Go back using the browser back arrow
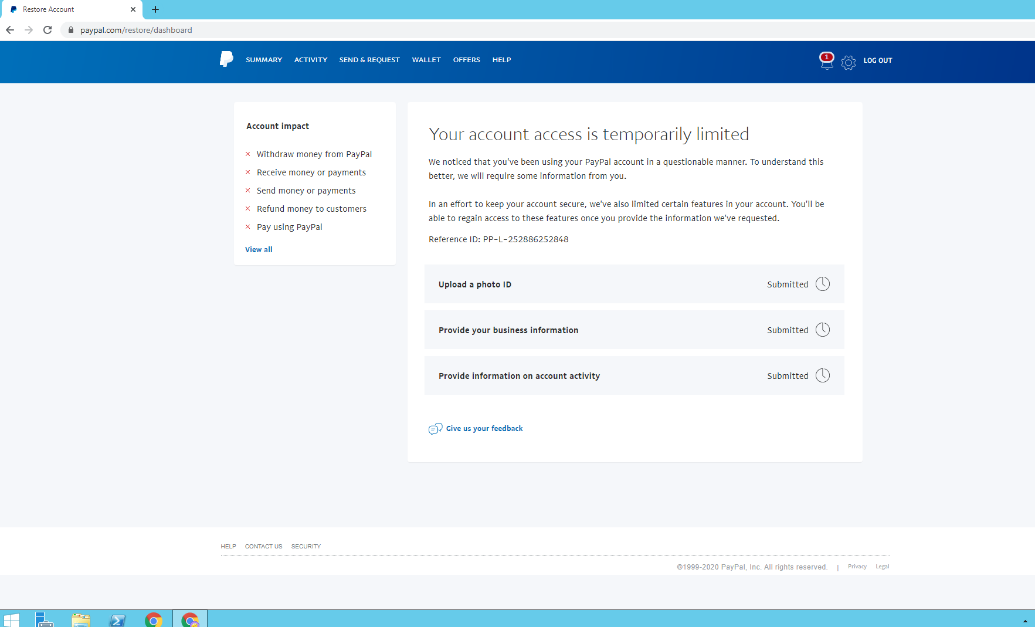The width and height of the screenshot is (1035, 627). [x=10, y=30]
